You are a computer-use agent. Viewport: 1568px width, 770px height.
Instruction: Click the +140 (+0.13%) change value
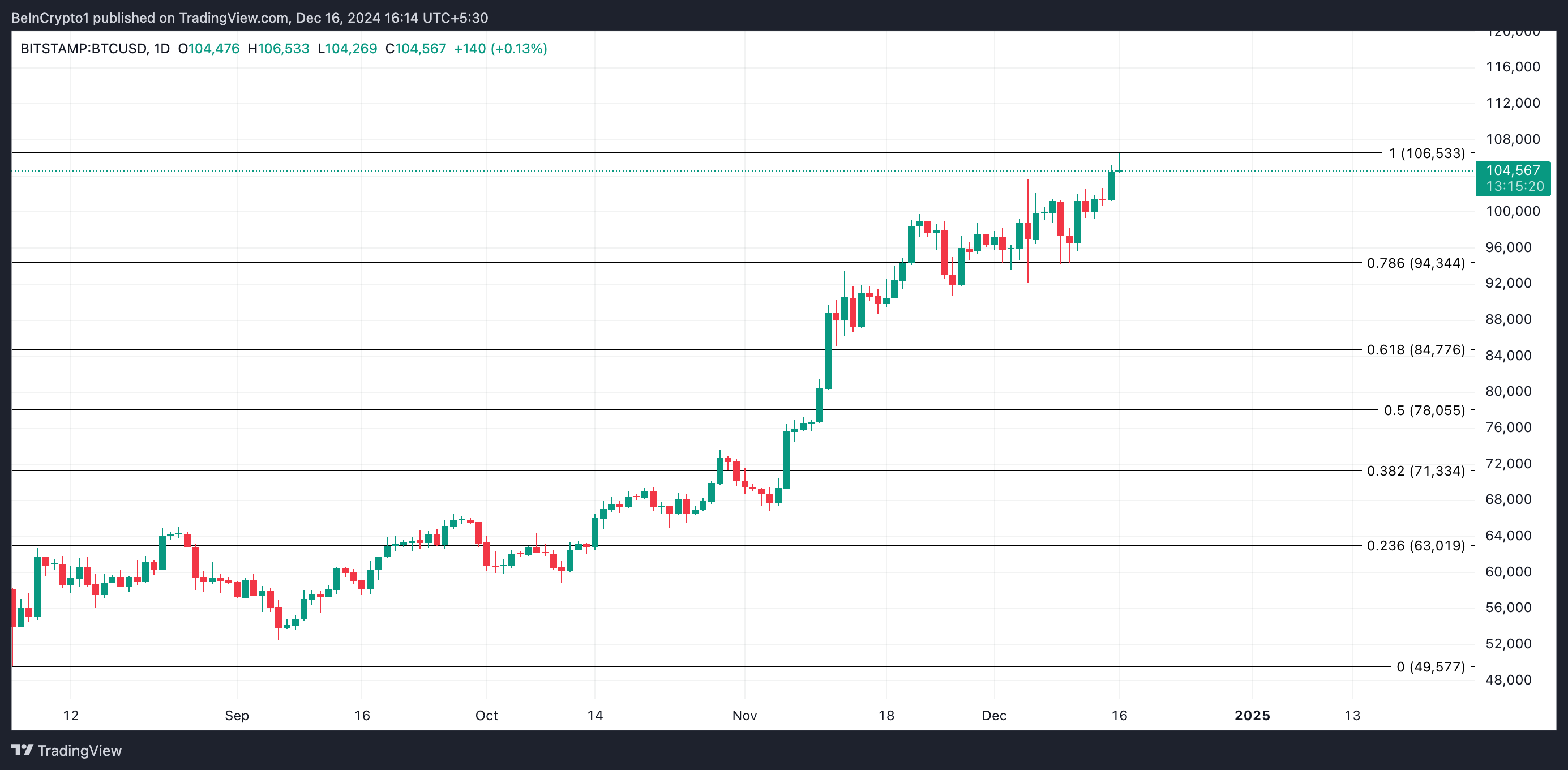(500, 49)
